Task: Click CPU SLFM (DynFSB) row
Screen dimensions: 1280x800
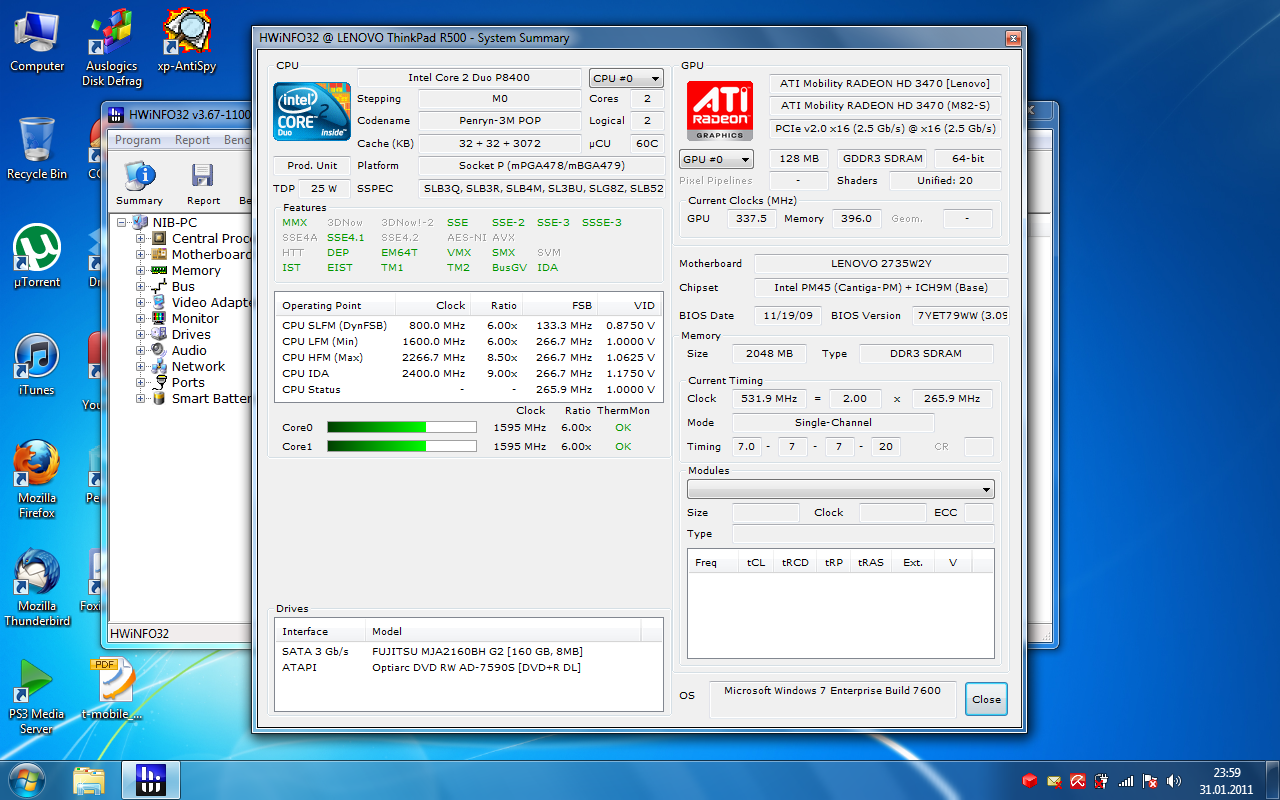Action: tap(468, 325)
